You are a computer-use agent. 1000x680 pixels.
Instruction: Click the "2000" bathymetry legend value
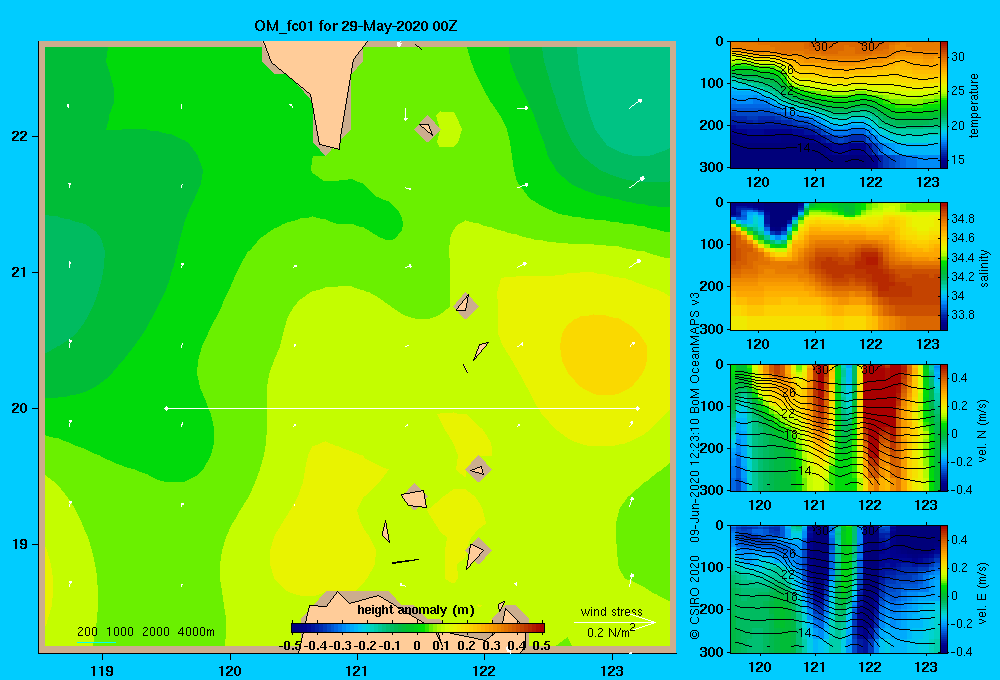pos(156,632)
